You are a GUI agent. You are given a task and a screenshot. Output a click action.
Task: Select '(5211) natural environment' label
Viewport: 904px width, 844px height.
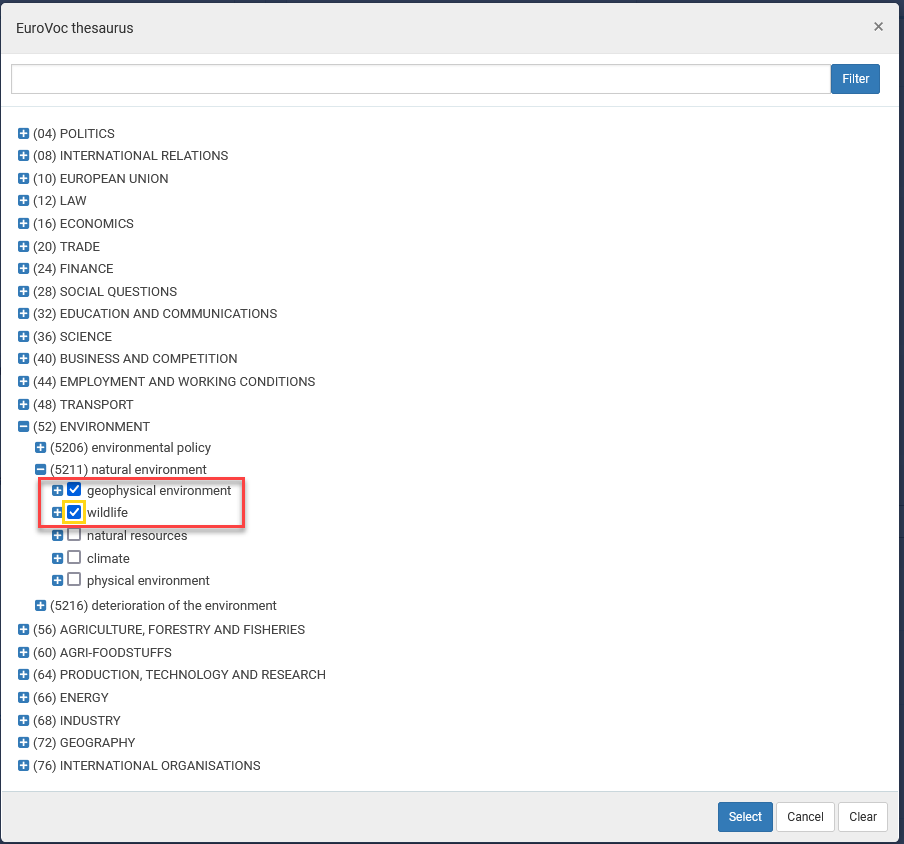(128, 469)
